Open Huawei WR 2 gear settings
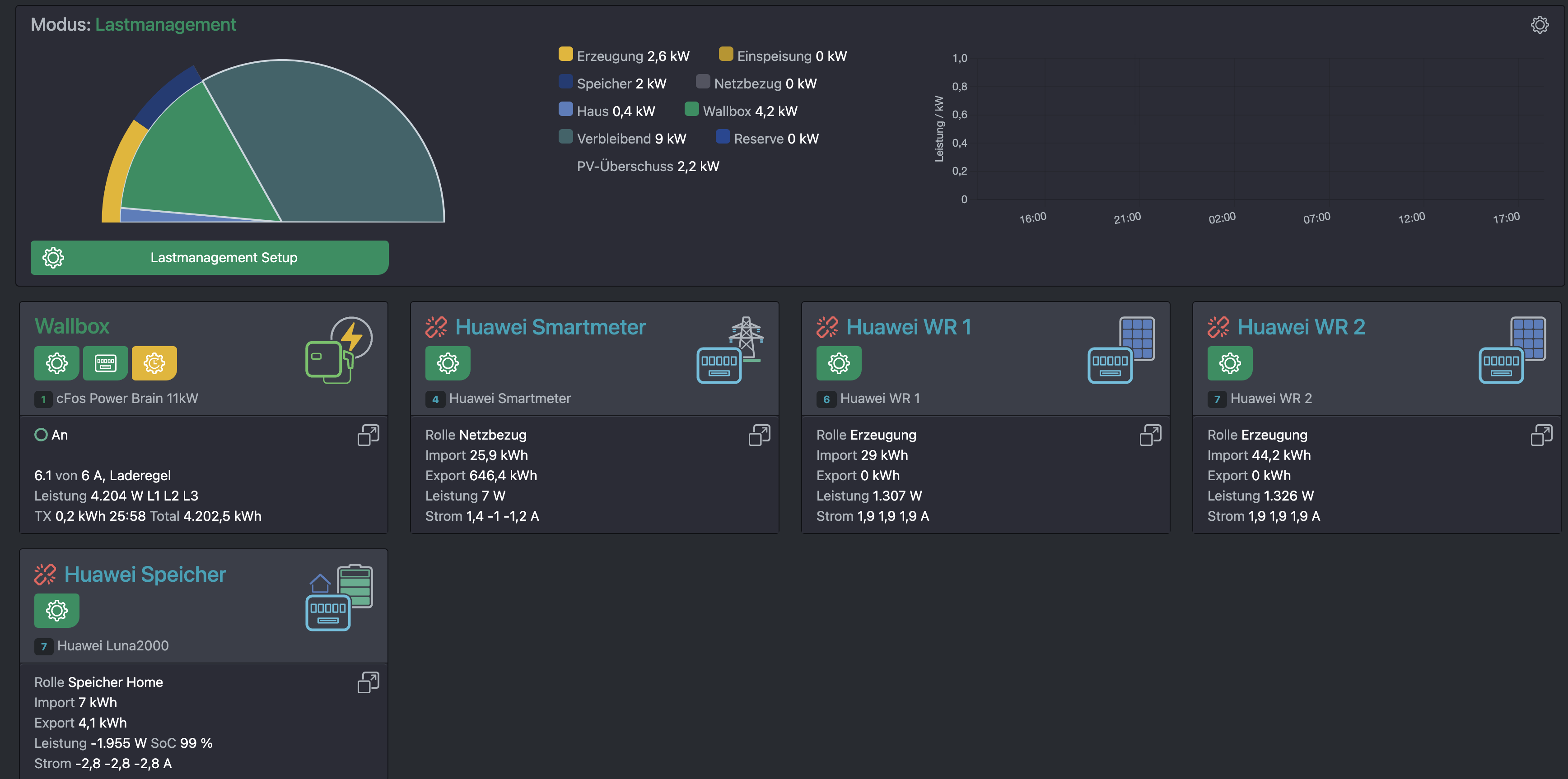Viewport: 1568px width, 779px height. (x=1230, y=363)
